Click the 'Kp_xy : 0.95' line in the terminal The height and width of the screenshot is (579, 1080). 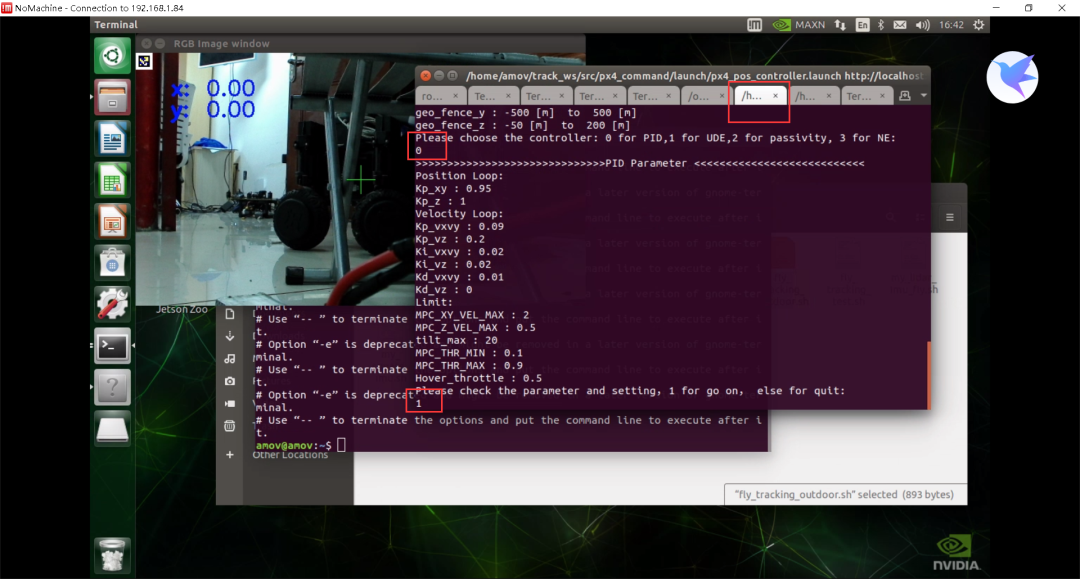tap(453, 189)
